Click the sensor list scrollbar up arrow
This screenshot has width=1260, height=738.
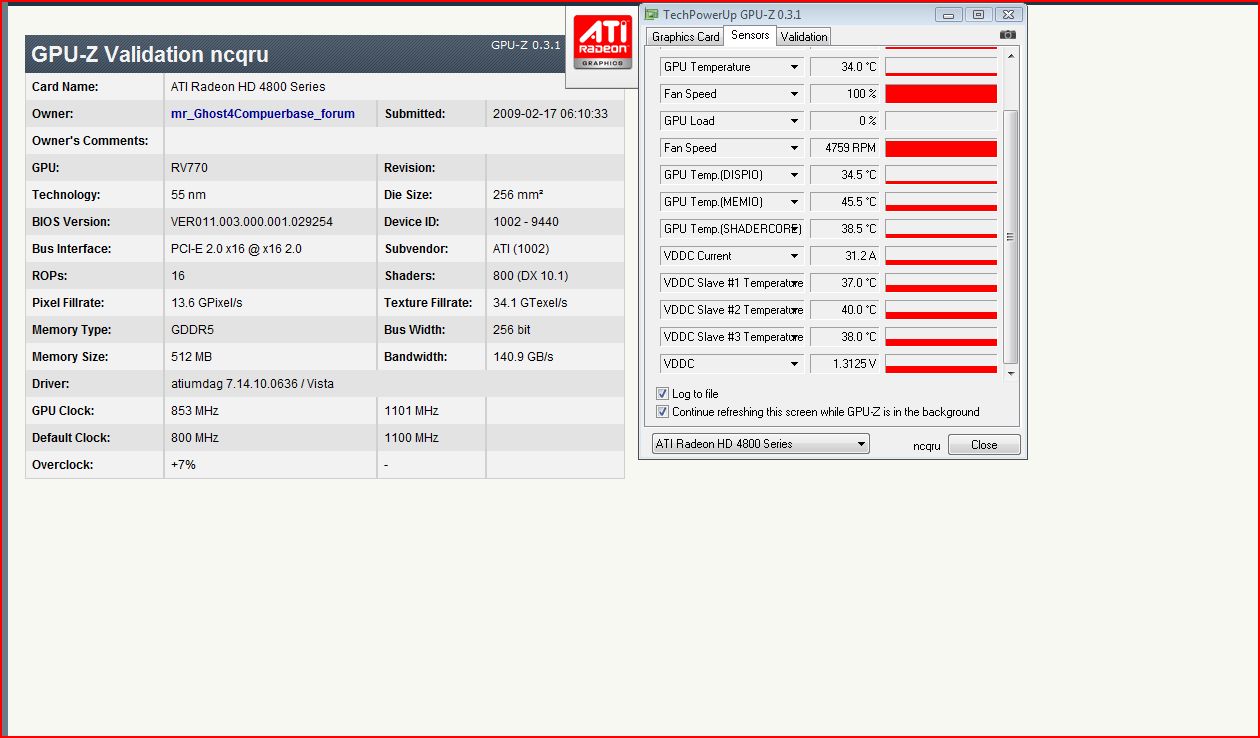[1010, 55]
